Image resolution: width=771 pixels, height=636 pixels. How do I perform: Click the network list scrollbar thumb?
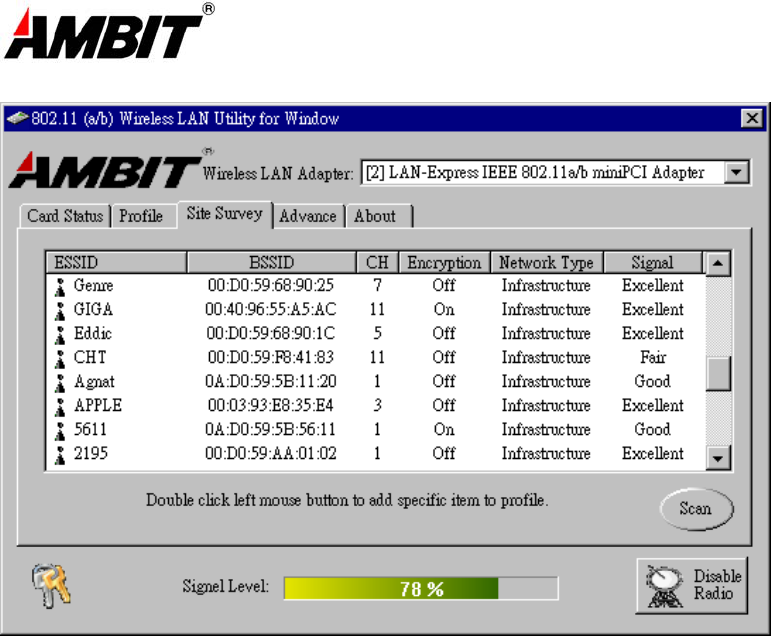(x=718, y=373)
